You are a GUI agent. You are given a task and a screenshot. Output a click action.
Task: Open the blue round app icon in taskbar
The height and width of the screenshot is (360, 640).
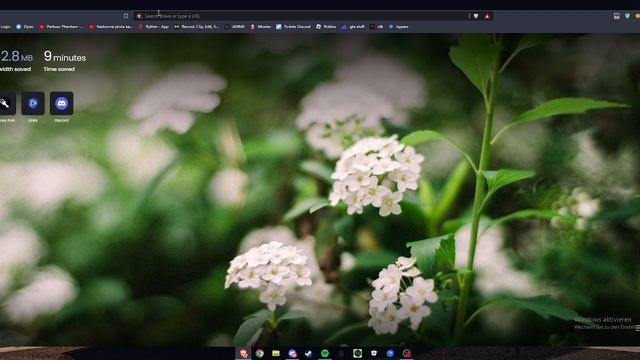pos(390,353)
